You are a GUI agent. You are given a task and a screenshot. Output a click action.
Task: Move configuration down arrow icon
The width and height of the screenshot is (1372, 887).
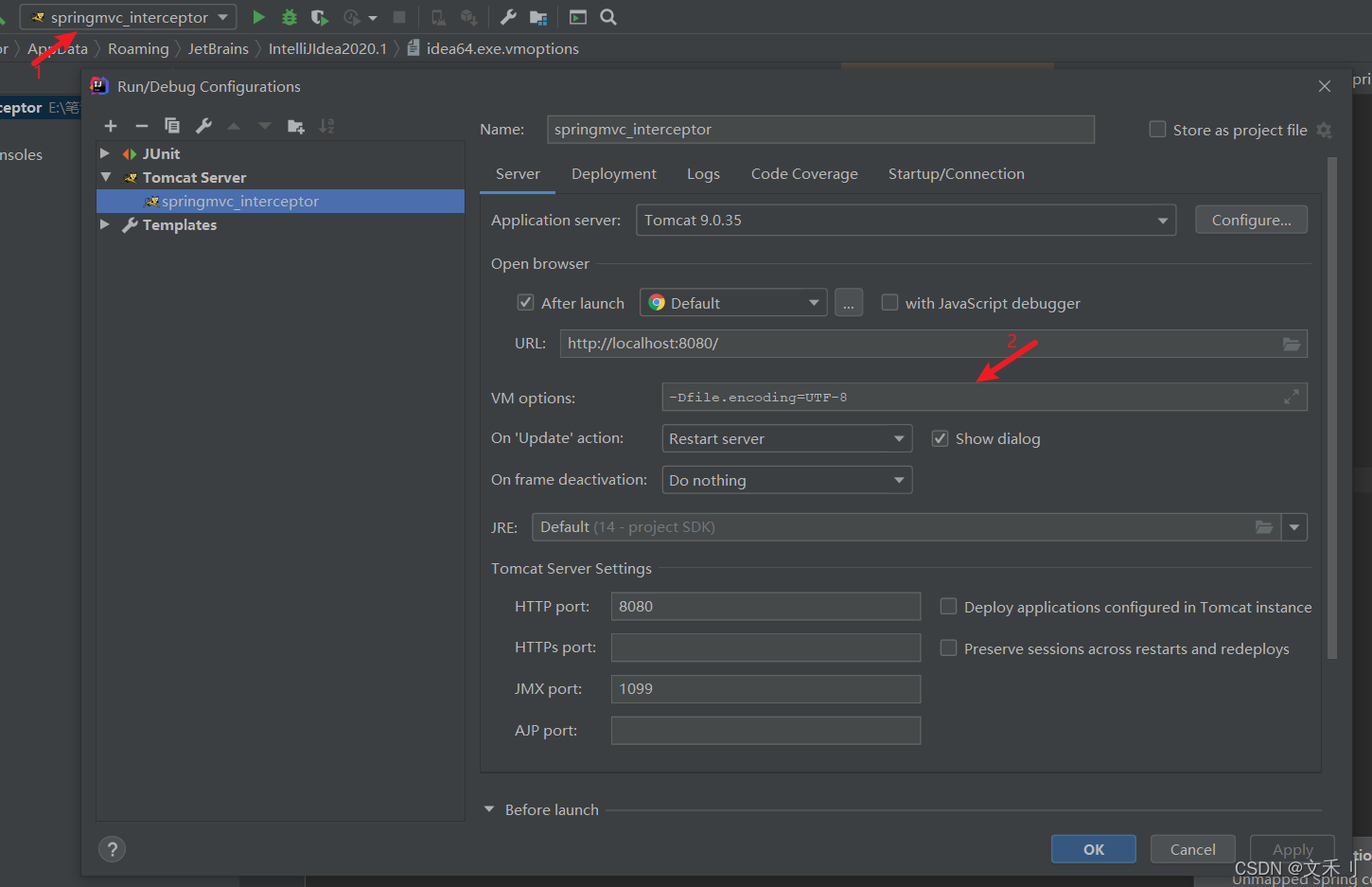[x=265, y=126]
